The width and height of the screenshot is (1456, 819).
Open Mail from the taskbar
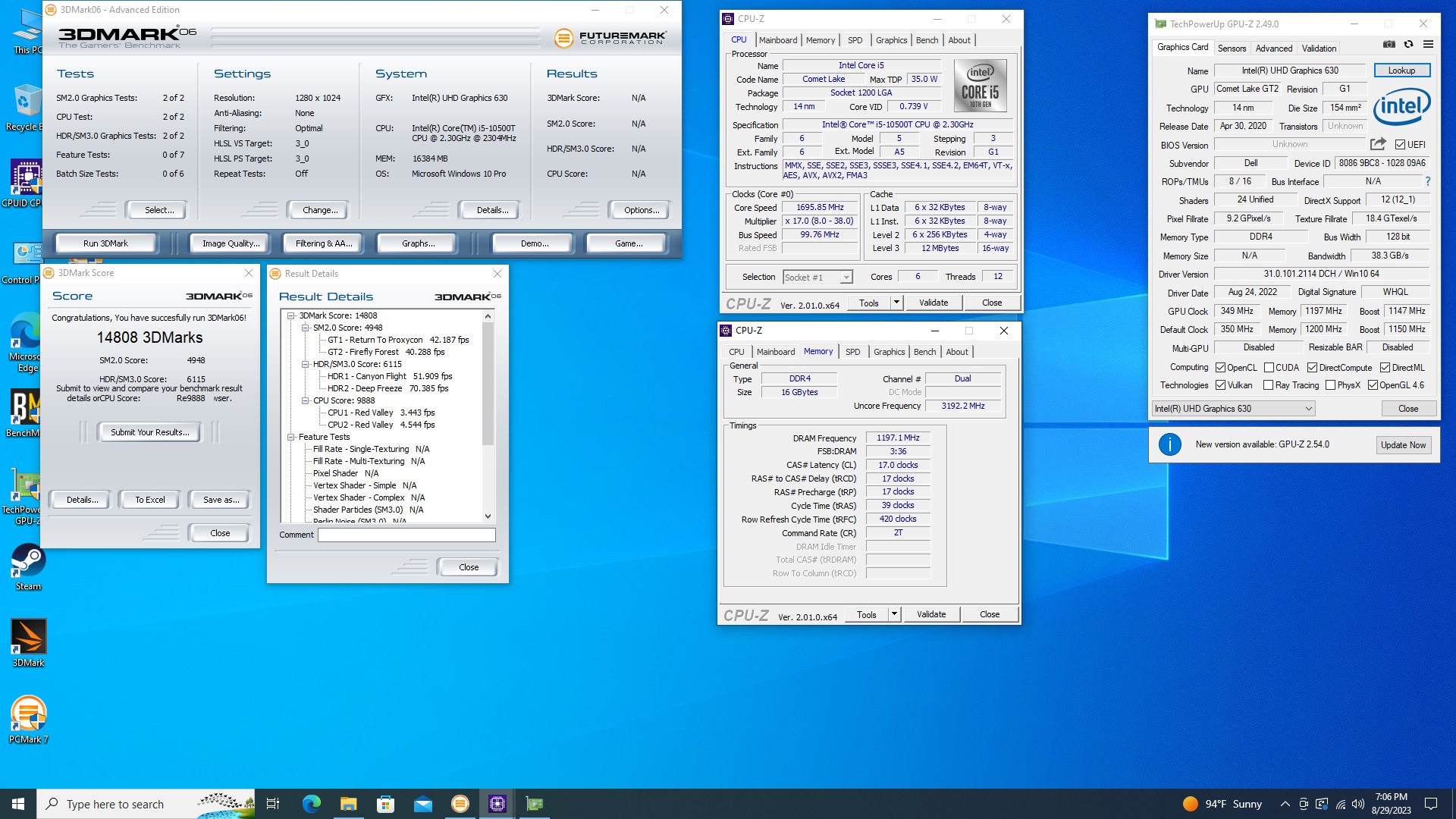[x=422, y=804]
